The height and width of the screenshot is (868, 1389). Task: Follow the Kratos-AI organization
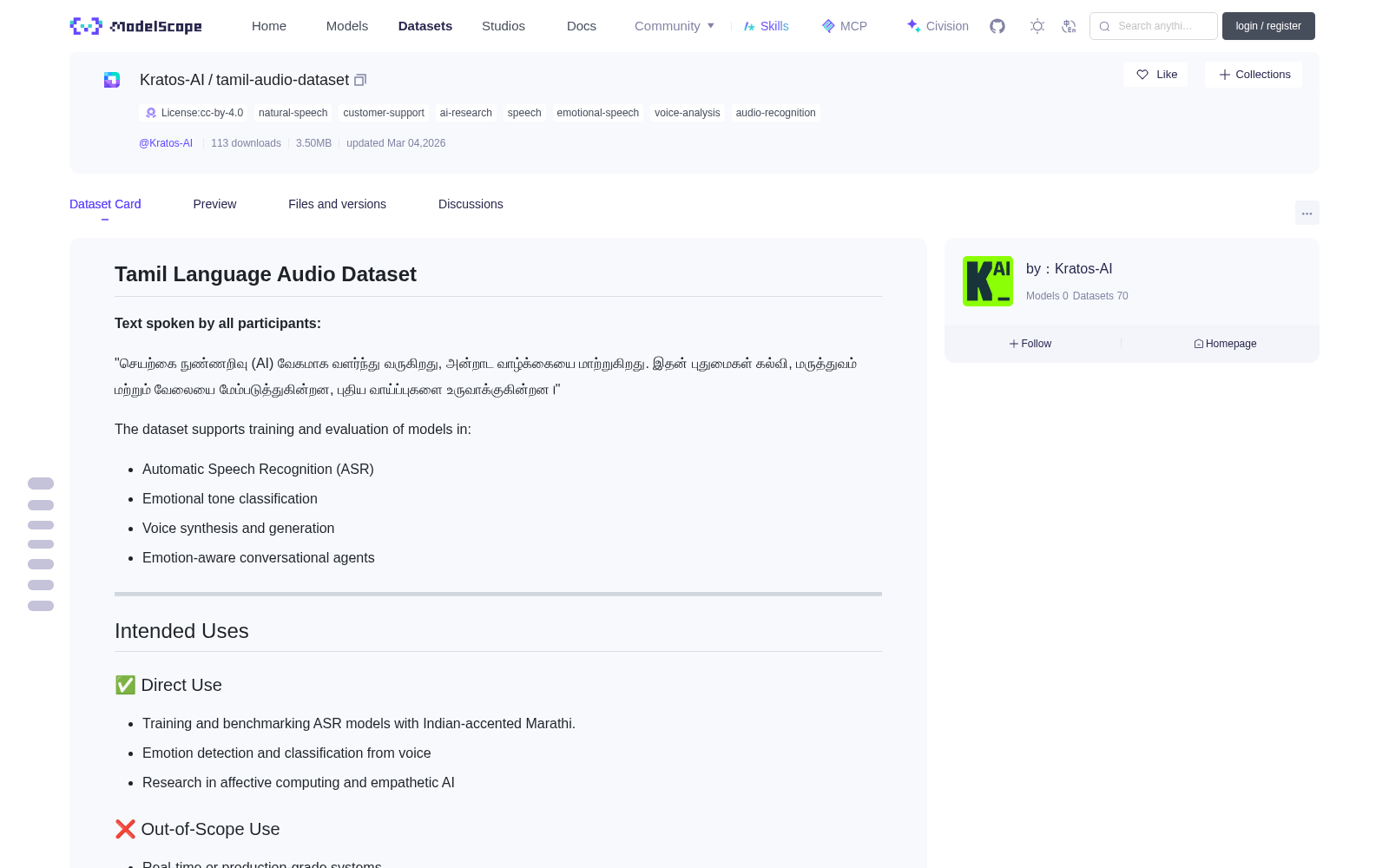1030,344
